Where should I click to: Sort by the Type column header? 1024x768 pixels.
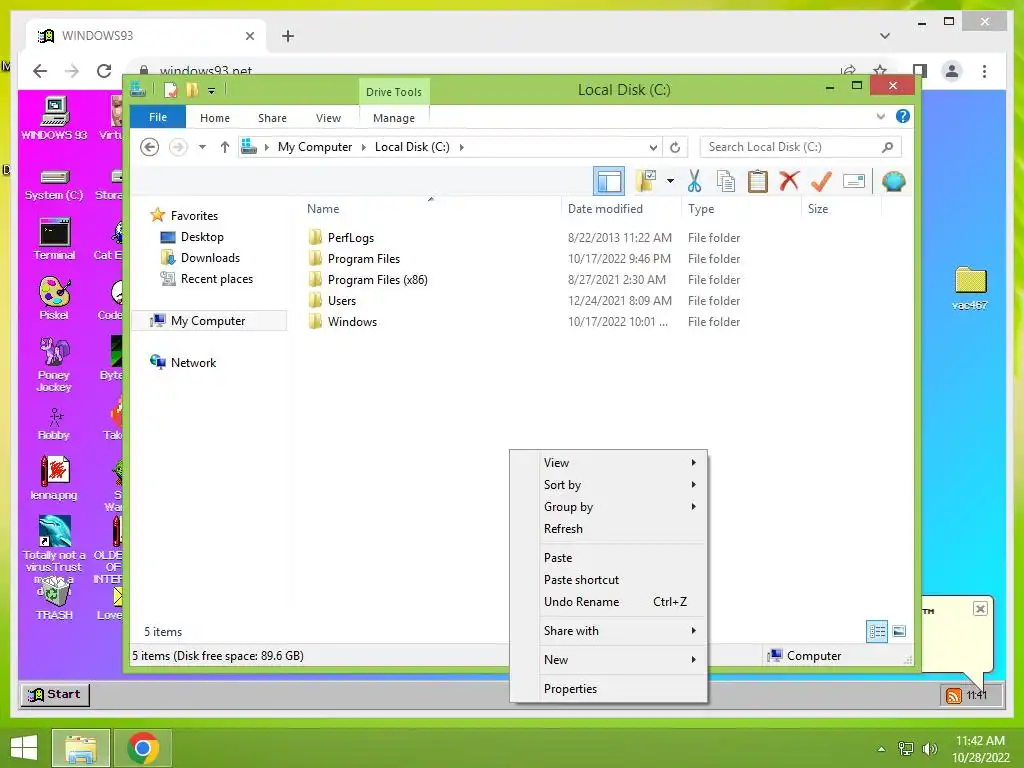point(741,208)
